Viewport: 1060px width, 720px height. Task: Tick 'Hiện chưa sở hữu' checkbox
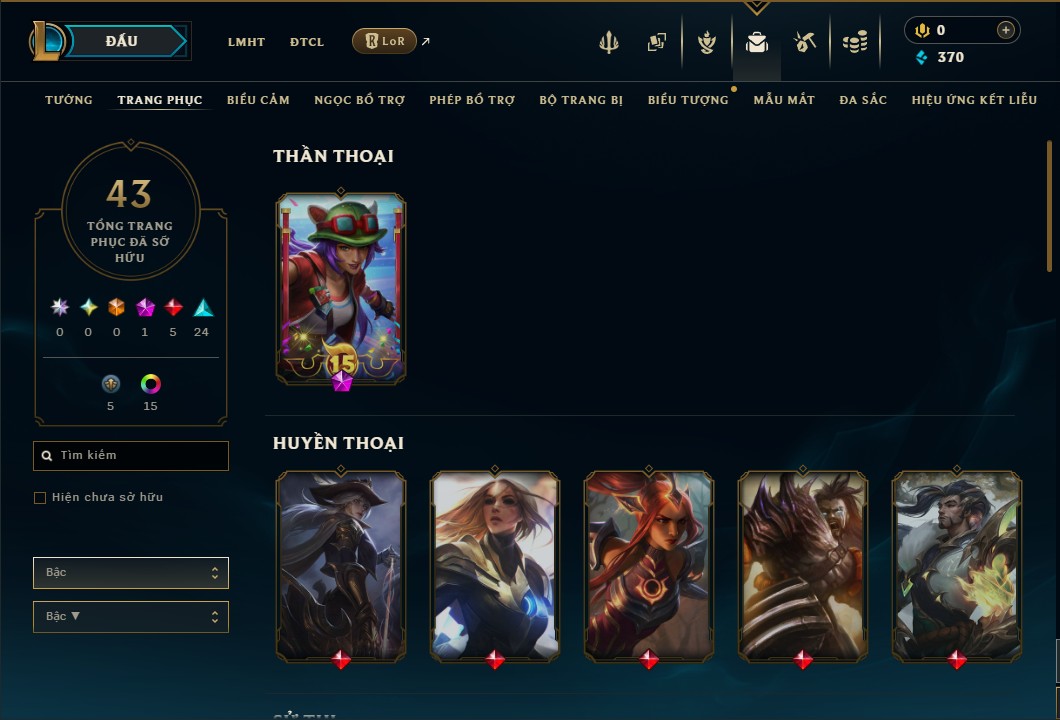(40, 498)
